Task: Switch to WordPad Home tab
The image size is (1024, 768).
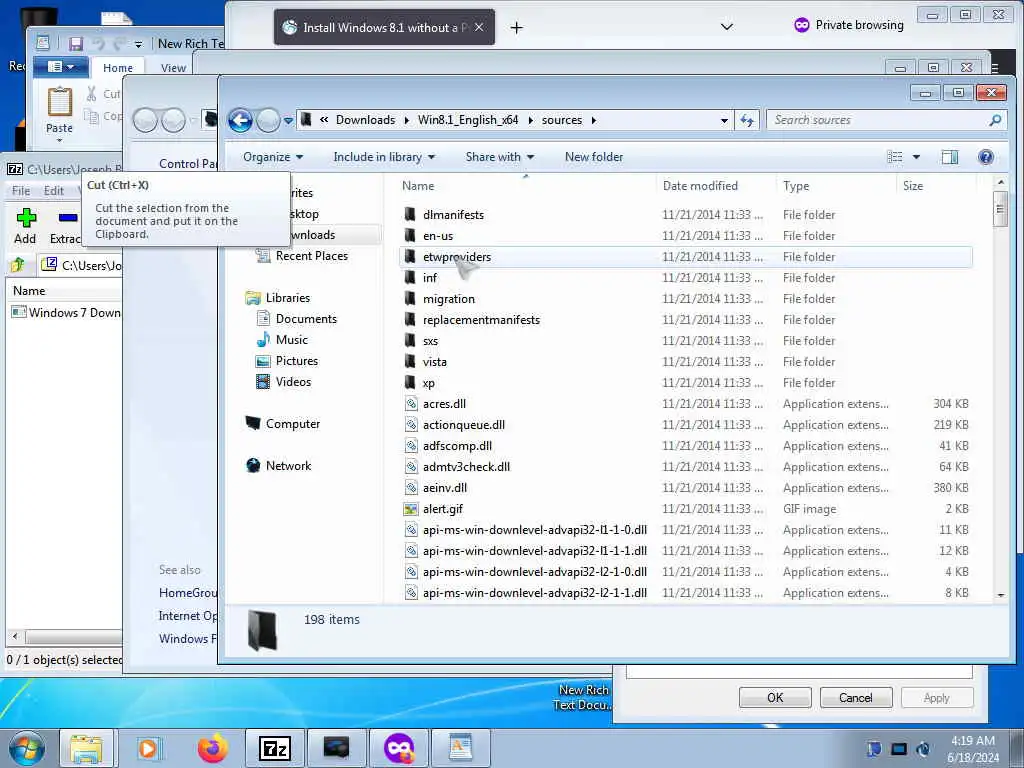Action: pos(118,68)
